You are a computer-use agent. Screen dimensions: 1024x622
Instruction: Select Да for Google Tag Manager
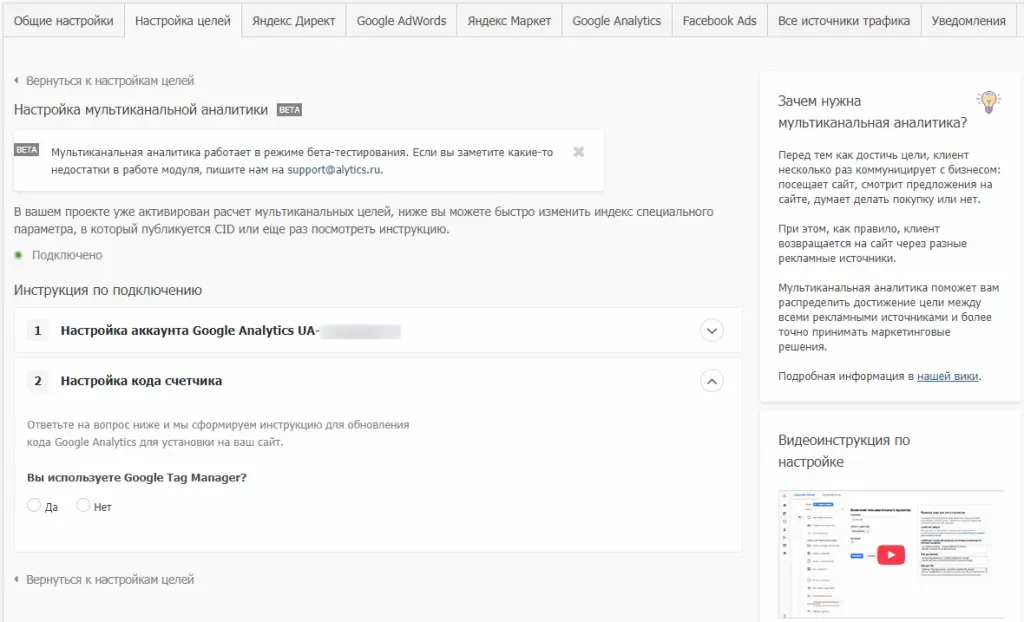click(34, 505)
